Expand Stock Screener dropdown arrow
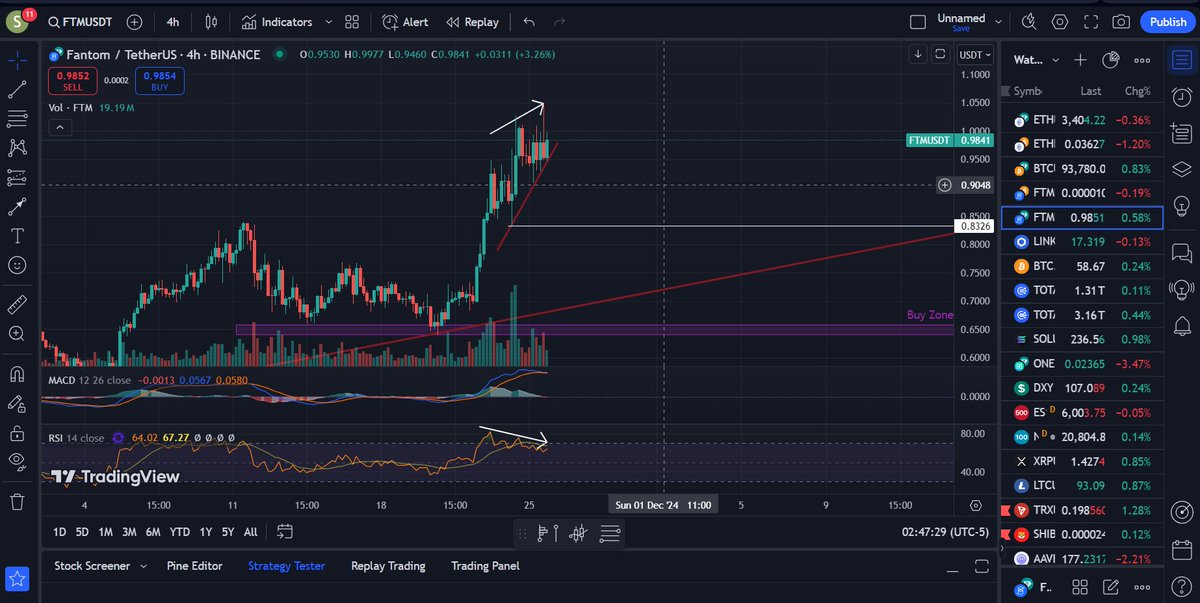This screenshot has height=603, width=1200. 143,566
